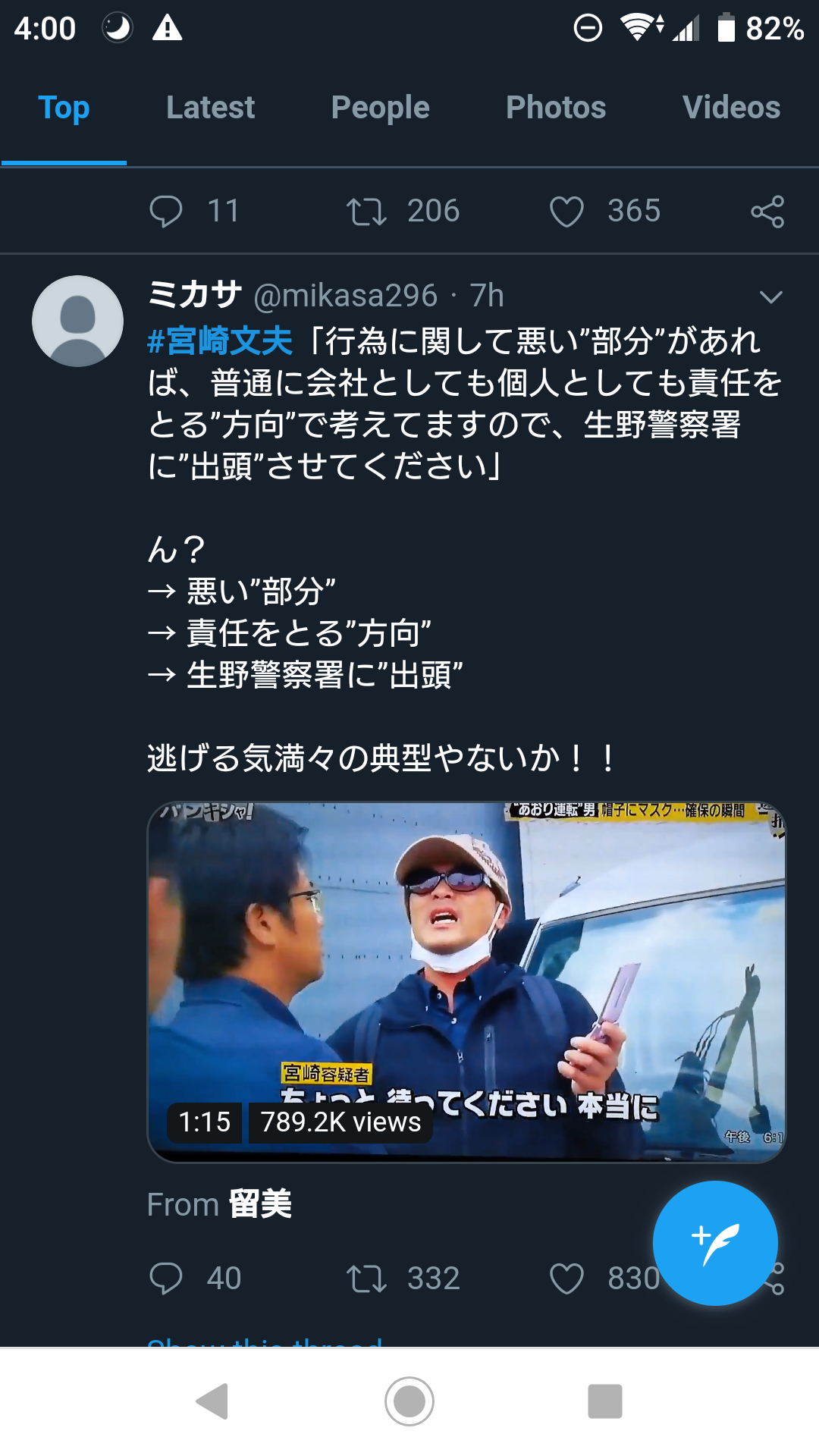Play the embedded 1:15 video
Screen dimensions: 819x1456
tap(466, 981)
